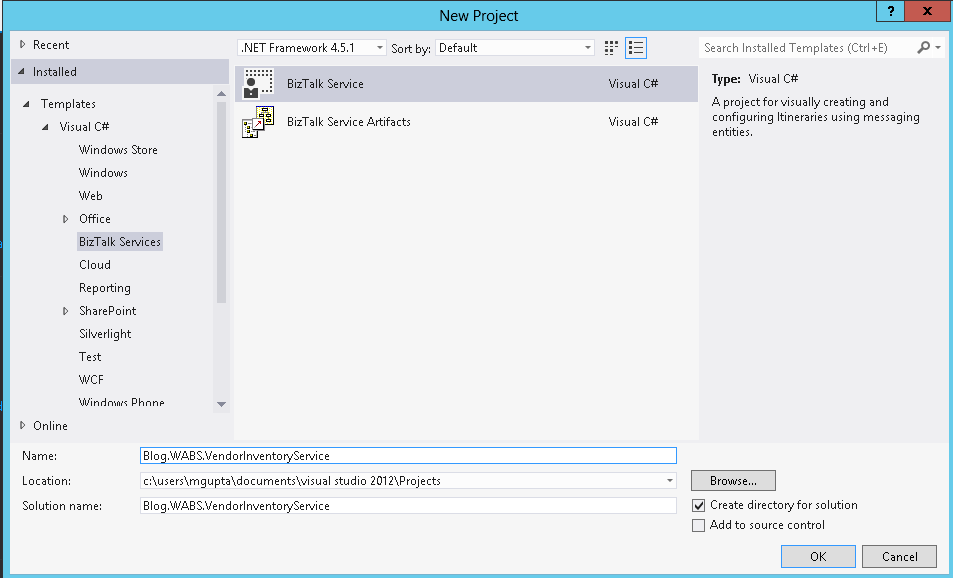Select Windows Store template category
The width and height of the screenshot is (953, 578).
[x=118, y=150]
